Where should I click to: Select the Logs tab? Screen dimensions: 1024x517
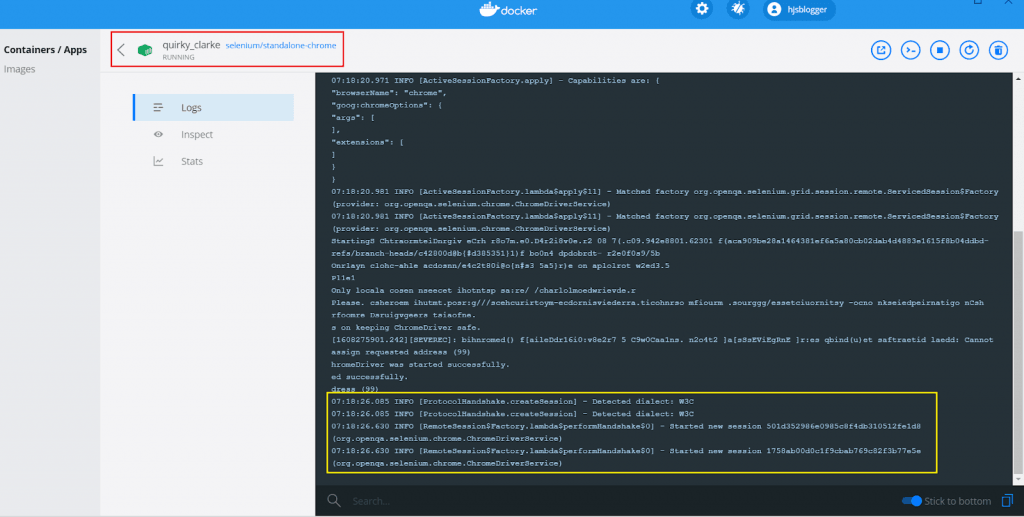click(214, 107)
